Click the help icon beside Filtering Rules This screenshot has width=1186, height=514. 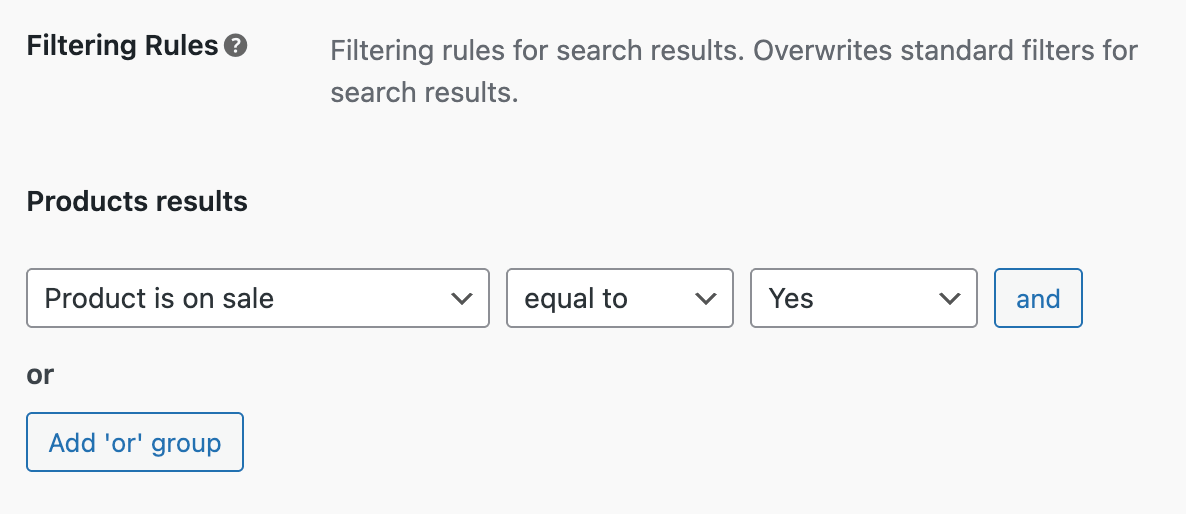click(x=236, y=46)
